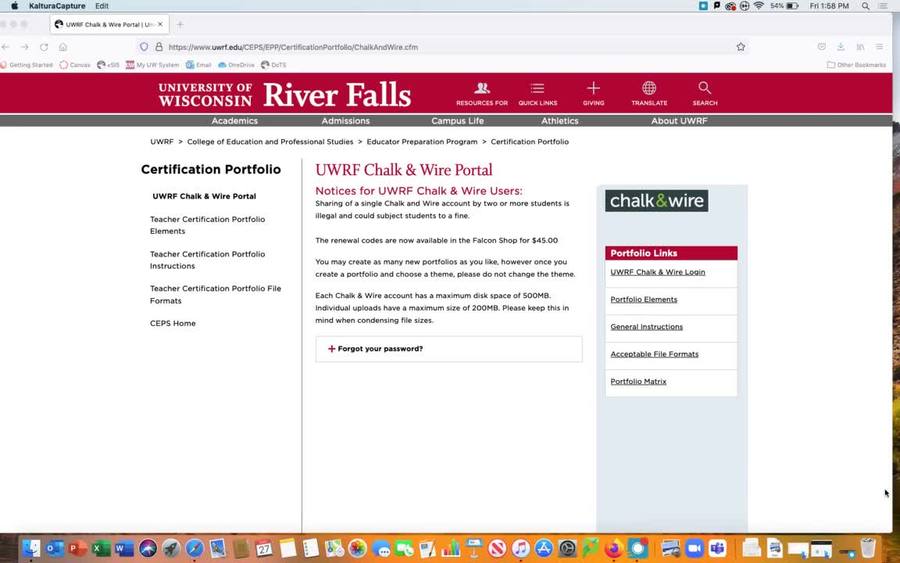Open a new browser tab
The width and height of the screenshot is (900, 563).
click(x=180, y=24)
